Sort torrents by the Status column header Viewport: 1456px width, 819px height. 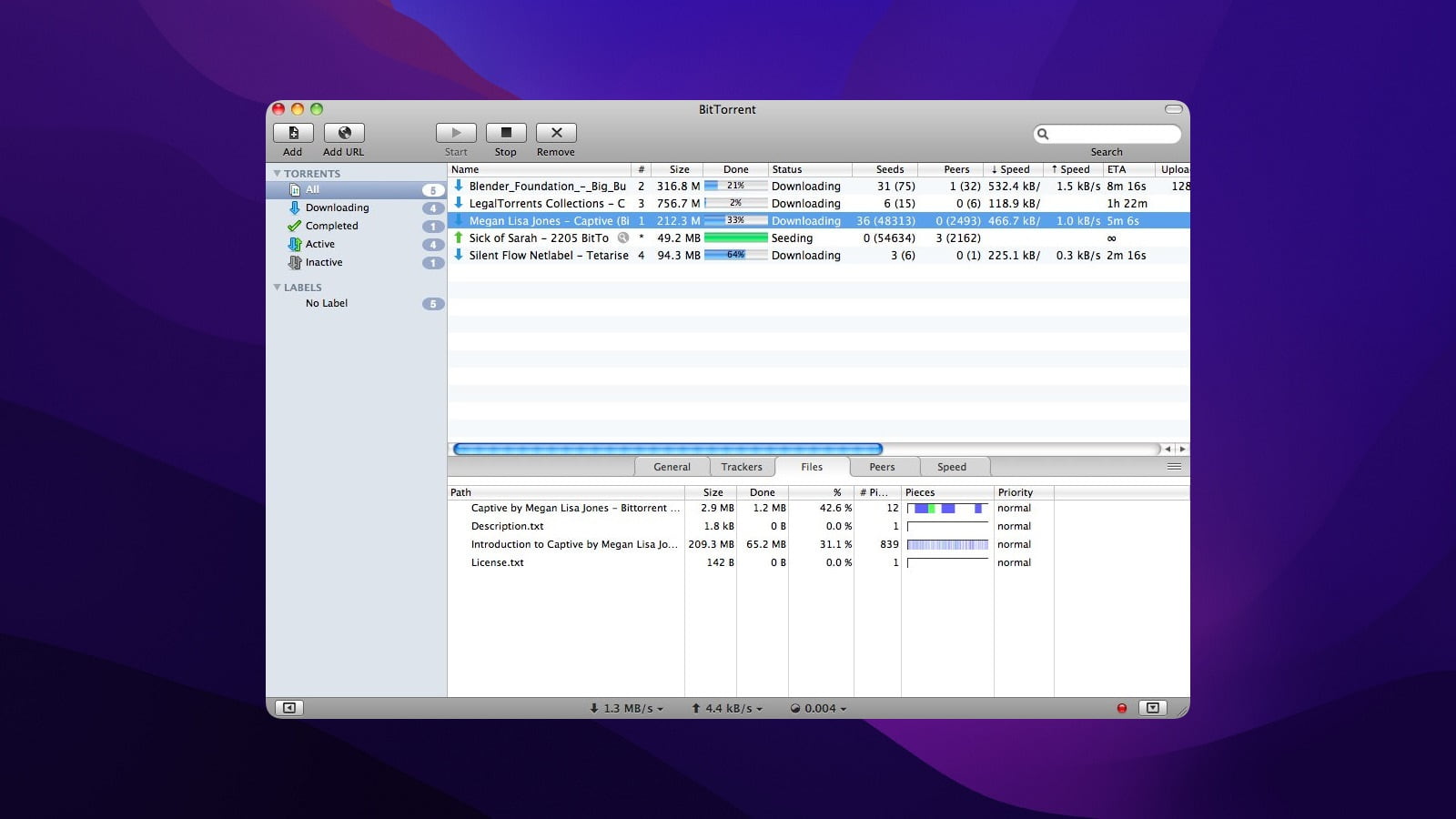pyautogui.click(x=809, y=169)
